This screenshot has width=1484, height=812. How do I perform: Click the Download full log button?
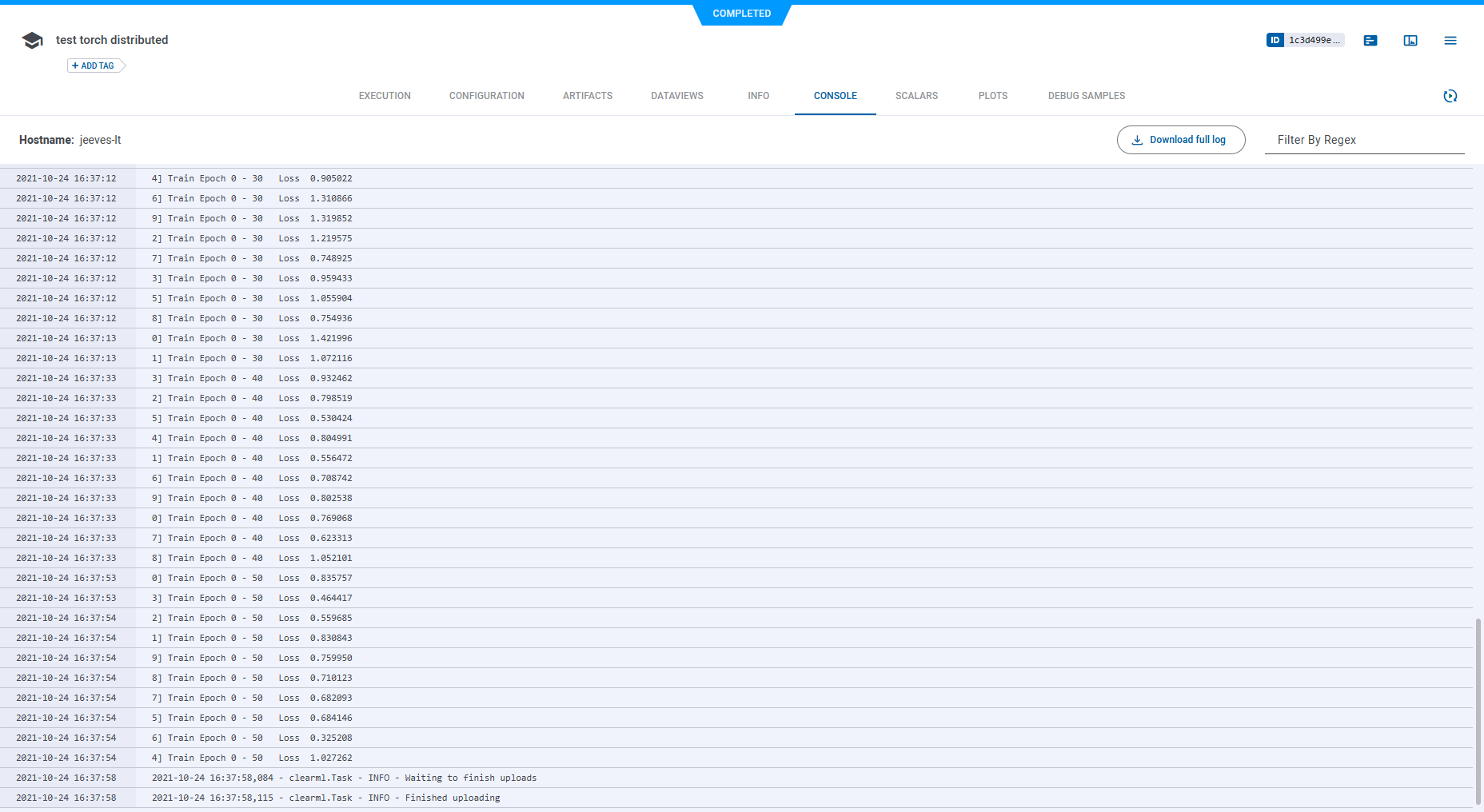(1181, 139)
